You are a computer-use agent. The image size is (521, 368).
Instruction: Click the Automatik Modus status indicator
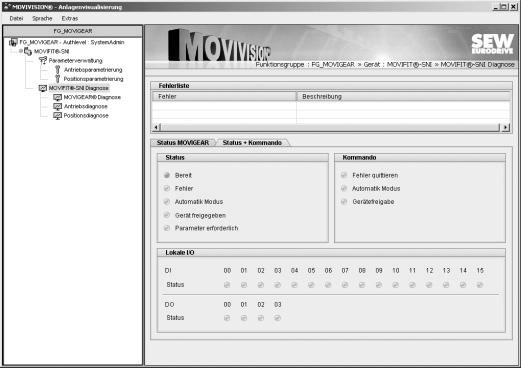click(167, 202)
